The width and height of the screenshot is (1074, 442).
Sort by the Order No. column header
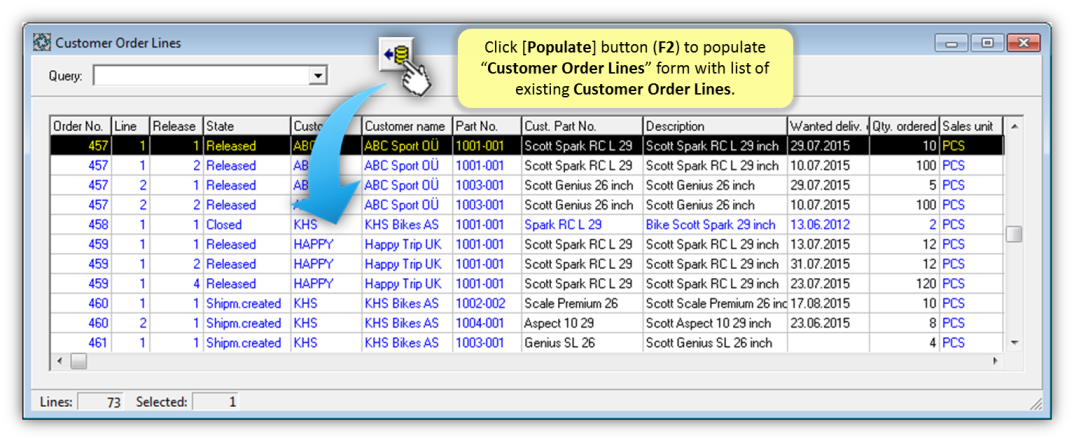click(x=82, y=126)
